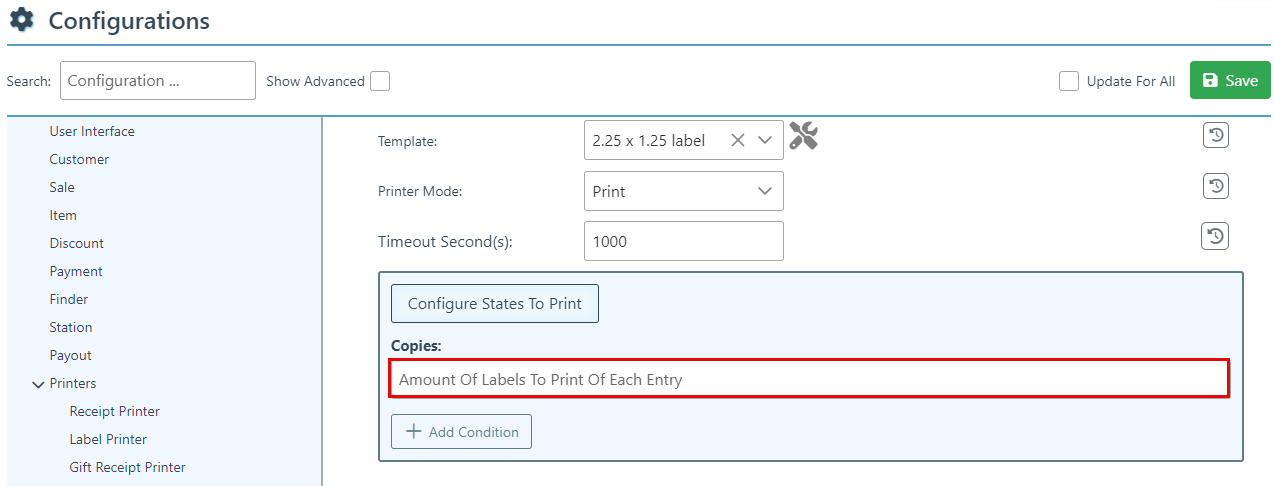Image resolution: width=1275 pixels, height=486 pixels.
Task: Focus the Copies amount of labels field
Action: point(808,380)
